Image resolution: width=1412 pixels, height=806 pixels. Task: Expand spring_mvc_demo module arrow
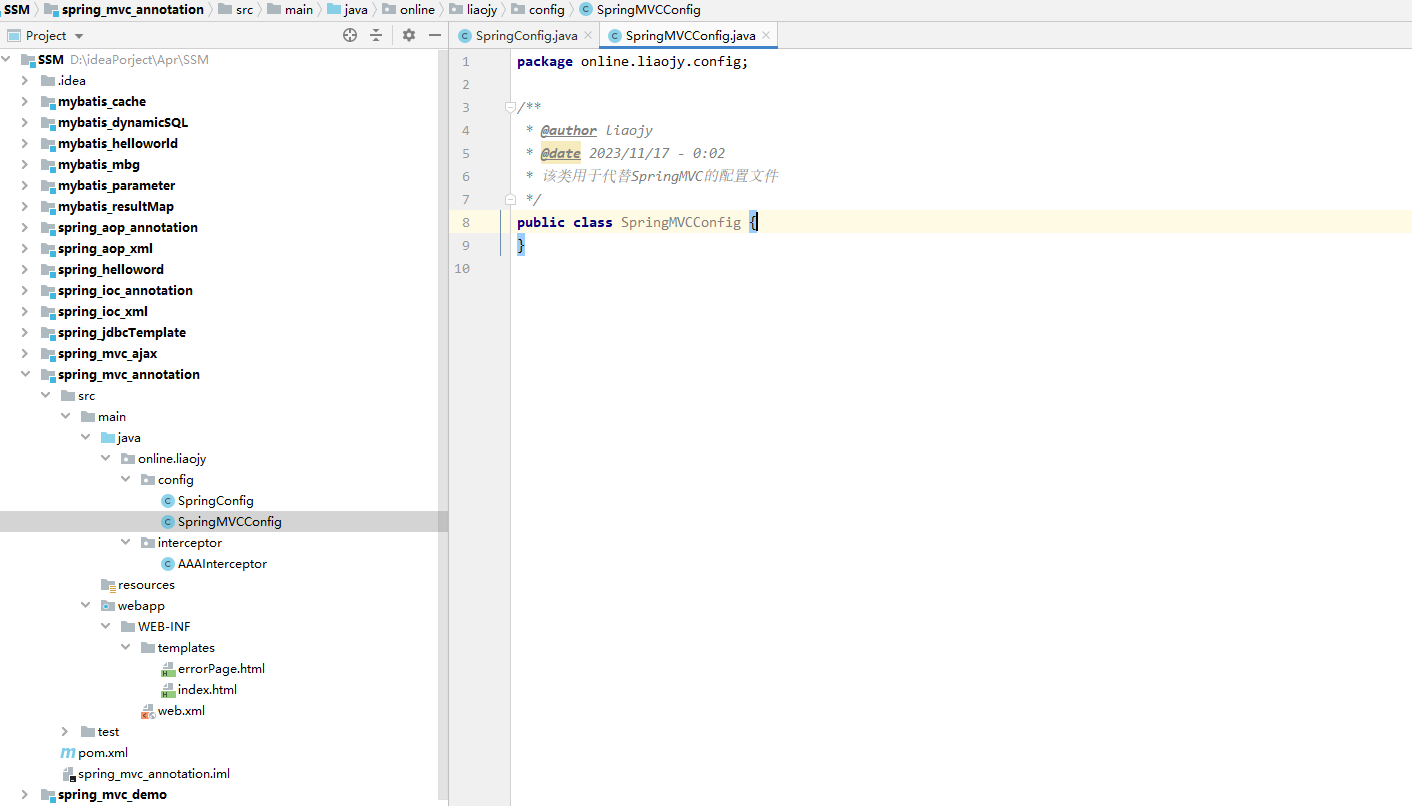[x=26, y=795]
